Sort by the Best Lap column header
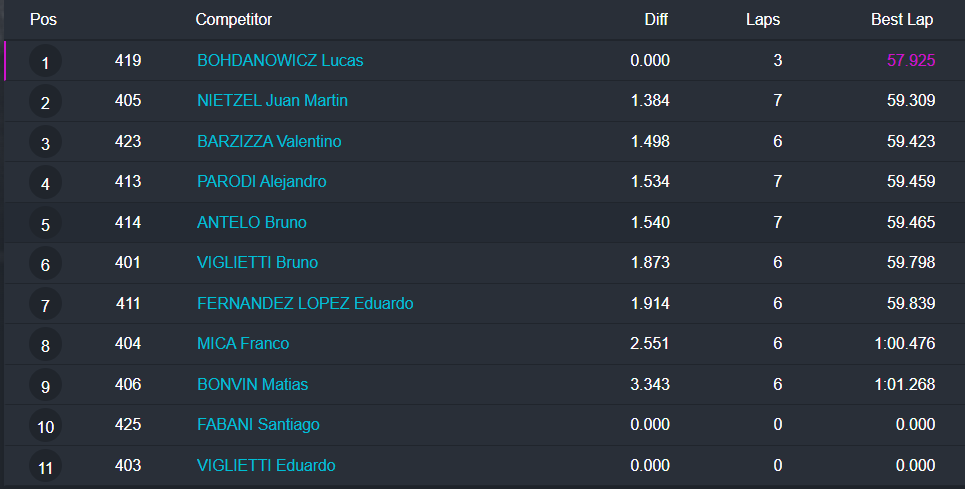 (x=902, y=20)
